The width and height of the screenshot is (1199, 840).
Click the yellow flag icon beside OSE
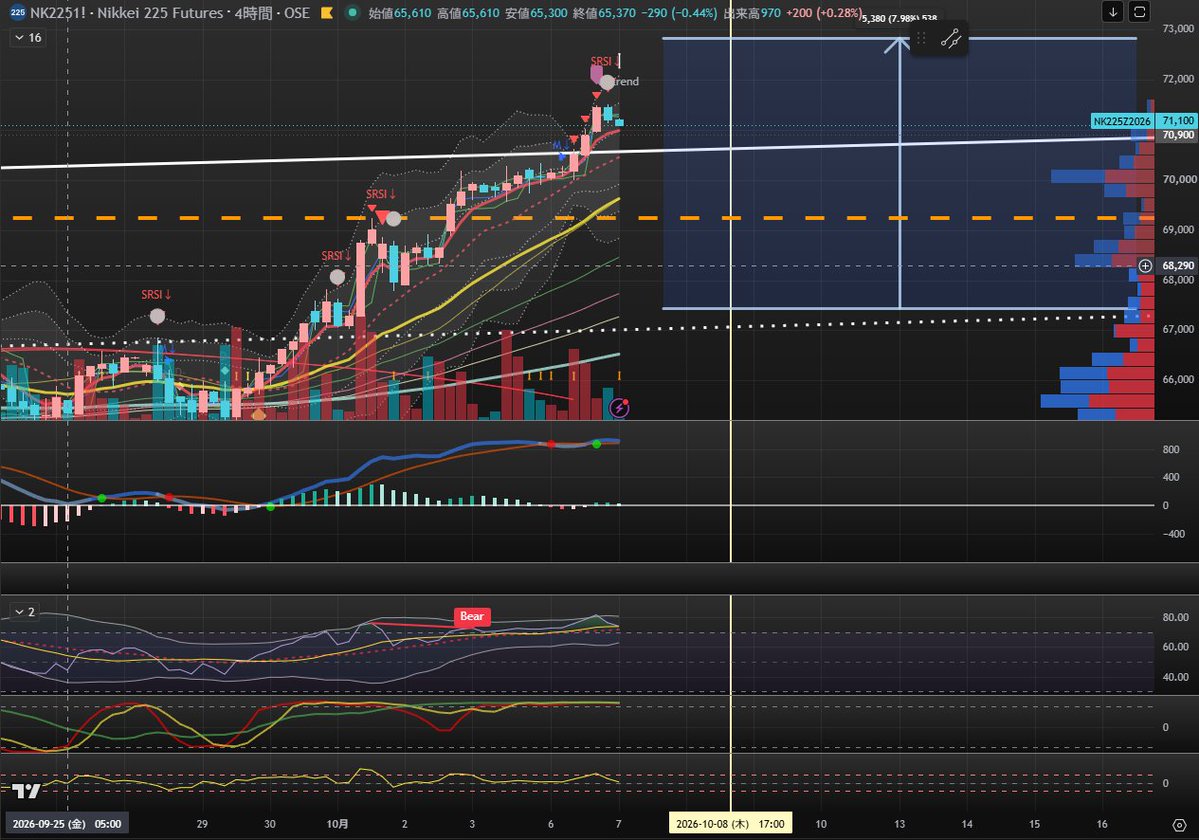click(x=327, y=13)
